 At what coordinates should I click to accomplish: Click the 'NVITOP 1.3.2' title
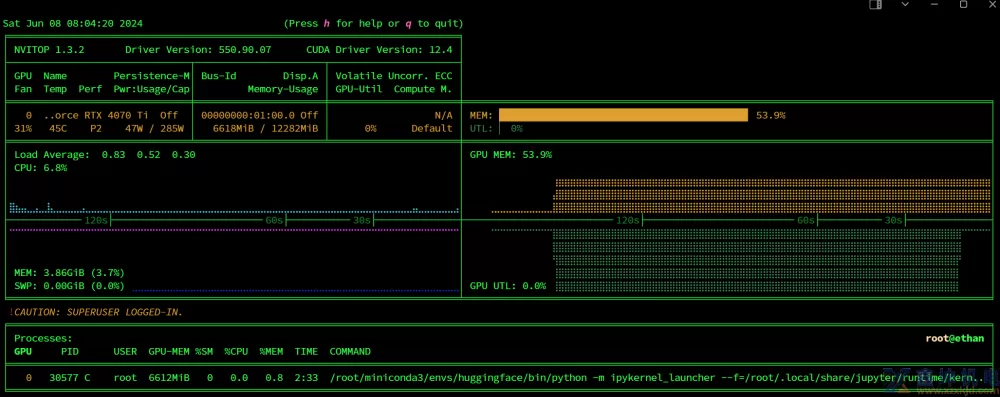click(49, 49)
